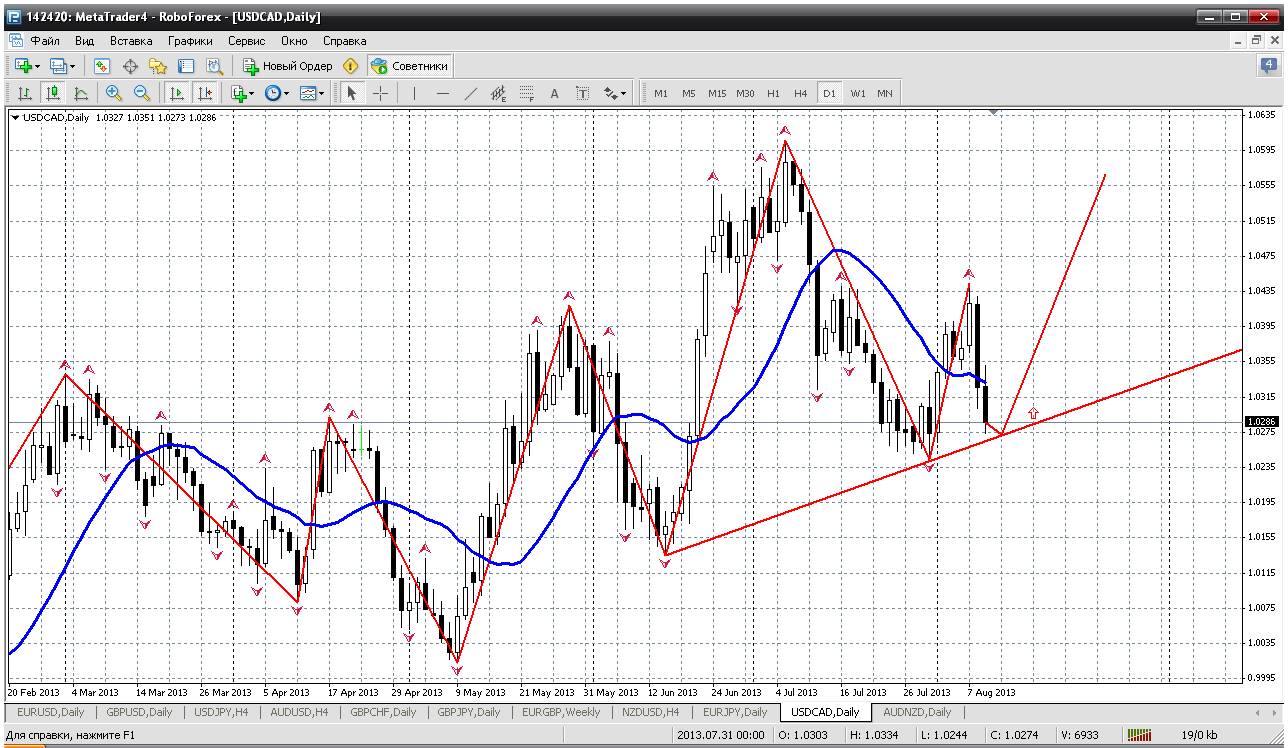Select the Text tool
The image size is (1288, 748).
click(x=555, y=93)
